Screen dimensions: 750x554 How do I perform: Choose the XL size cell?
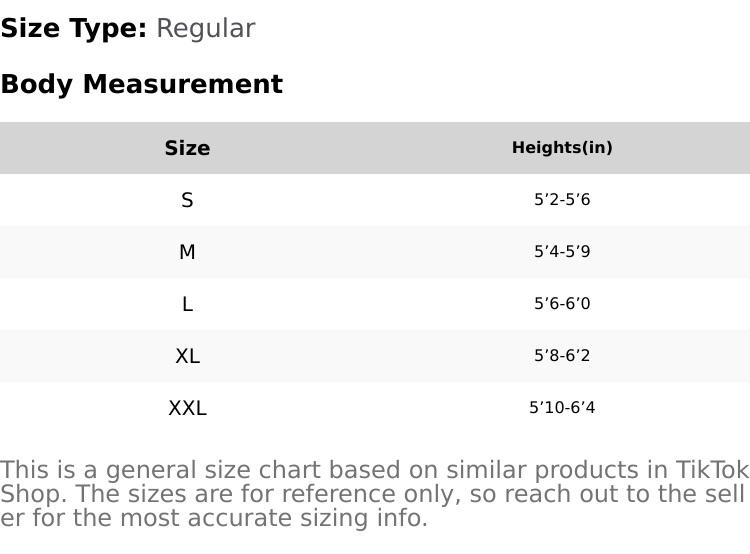187,357
